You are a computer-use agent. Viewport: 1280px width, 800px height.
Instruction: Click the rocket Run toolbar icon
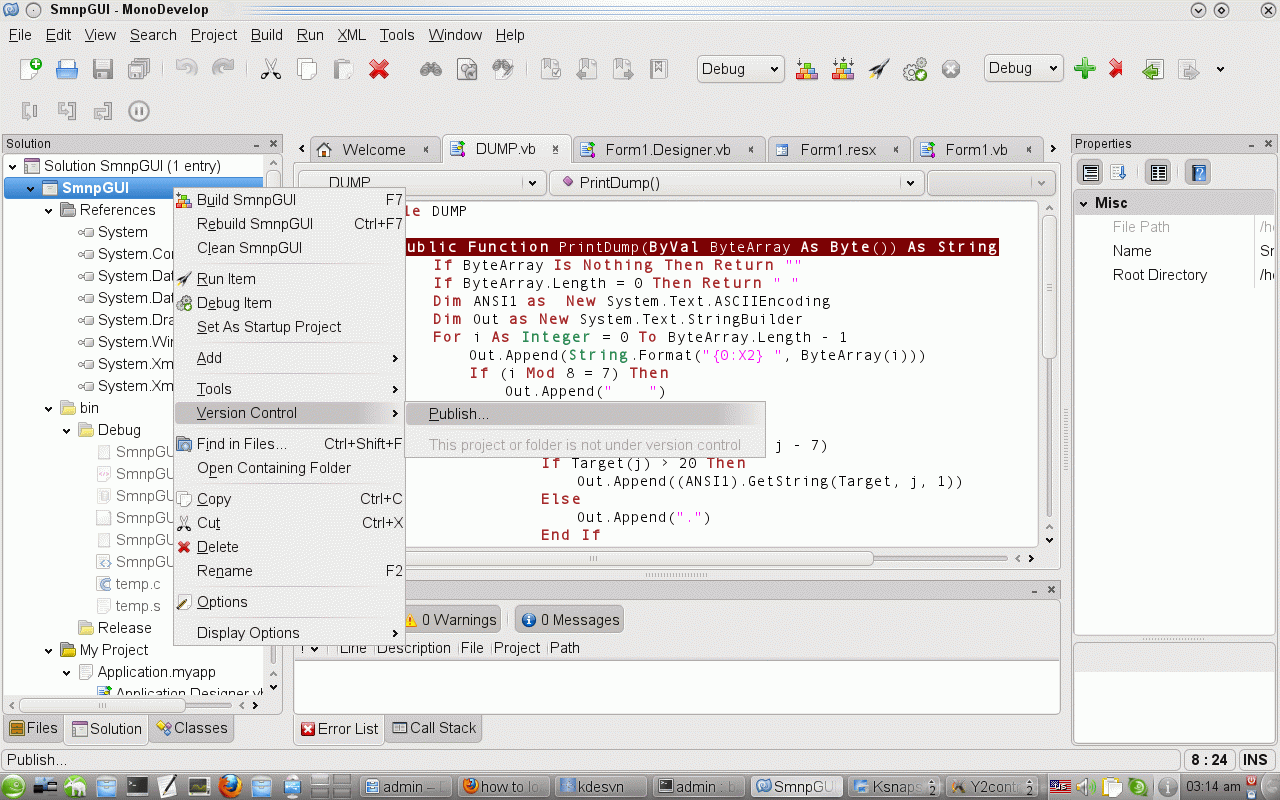(879, 69)
